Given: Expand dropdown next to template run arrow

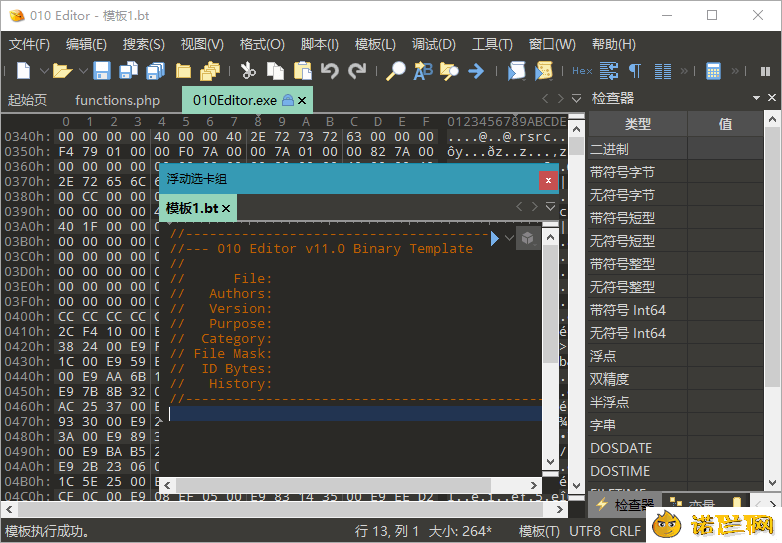Looking at the screenshot, I should (509, 238).
